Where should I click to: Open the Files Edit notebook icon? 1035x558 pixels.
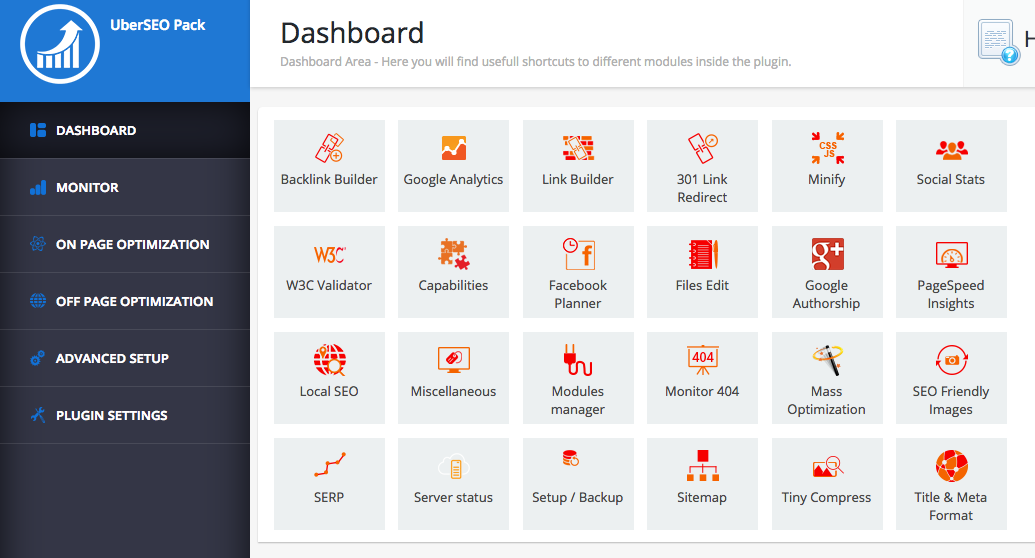702,254
